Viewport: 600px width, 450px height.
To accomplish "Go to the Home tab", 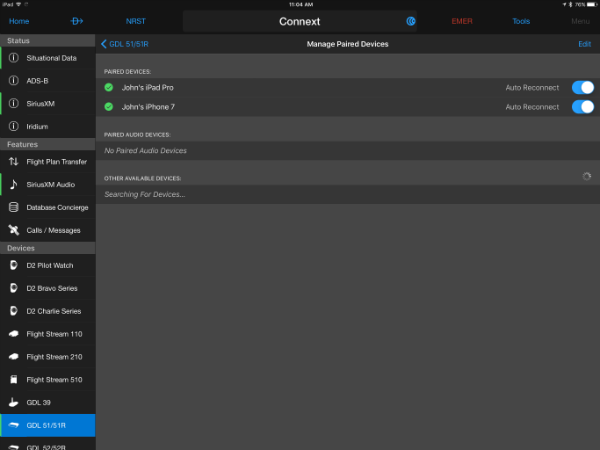I will (x=19, y=21).
